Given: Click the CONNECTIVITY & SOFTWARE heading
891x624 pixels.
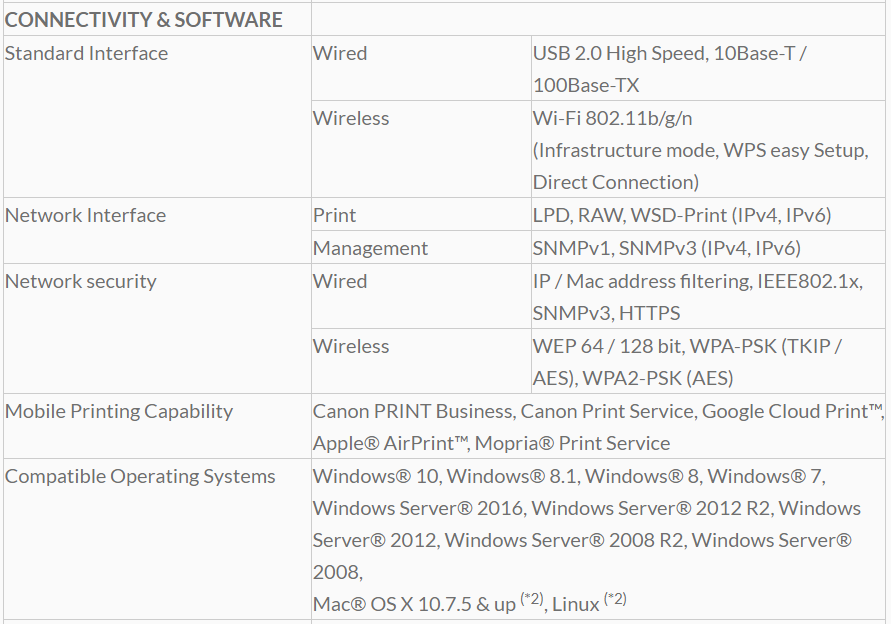Looking at the screenshot, I should pyautogui.click(x=144, y=19).
